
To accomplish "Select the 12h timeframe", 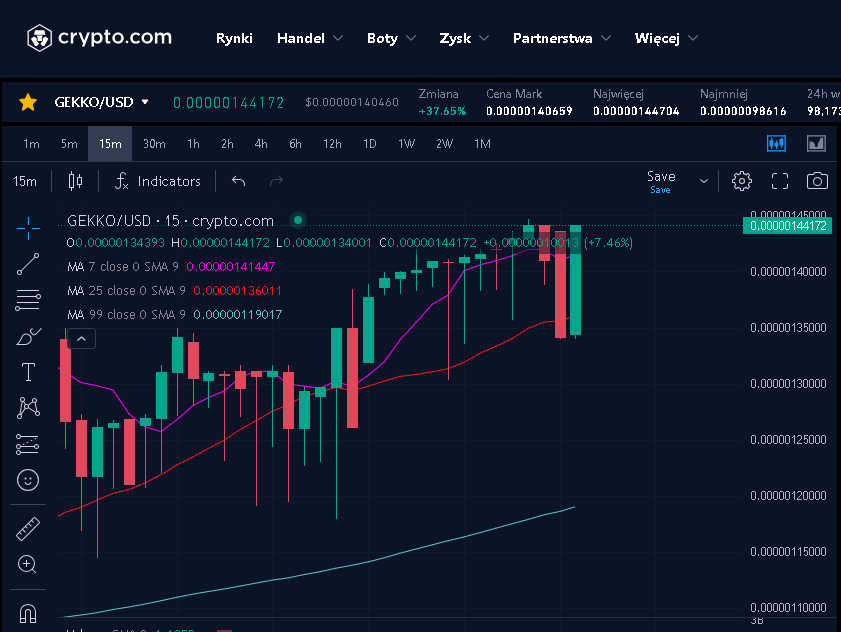I will point(332,144).
